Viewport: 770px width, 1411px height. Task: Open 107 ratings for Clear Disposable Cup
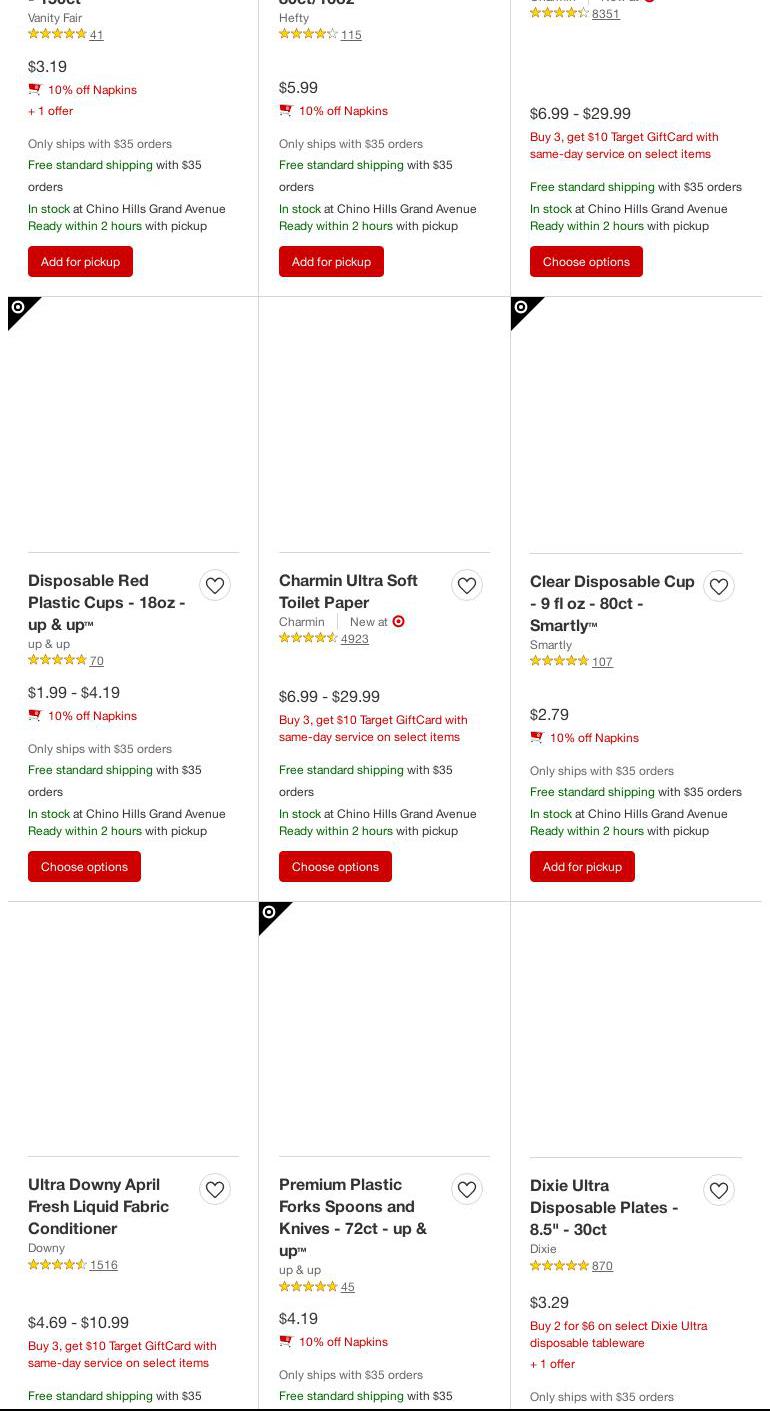602,662
